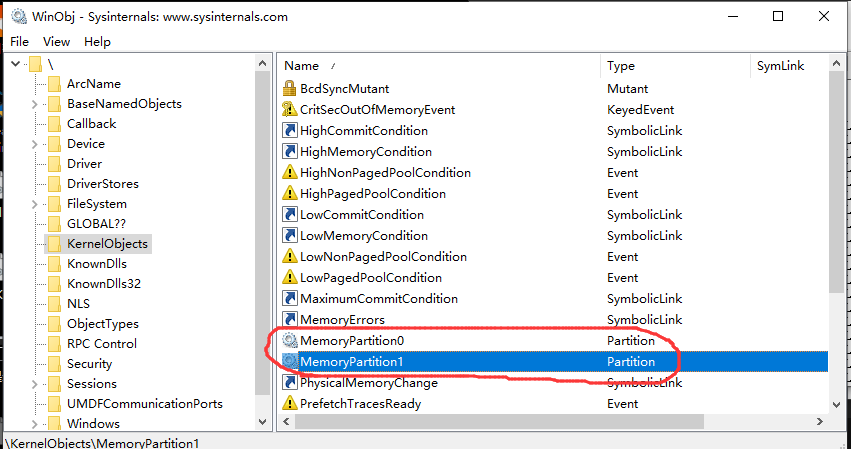The height and width of the screenshot is (449, 851).
Task: Click the HighCommitCondition symbolic link icon
Action: point(291,131)
